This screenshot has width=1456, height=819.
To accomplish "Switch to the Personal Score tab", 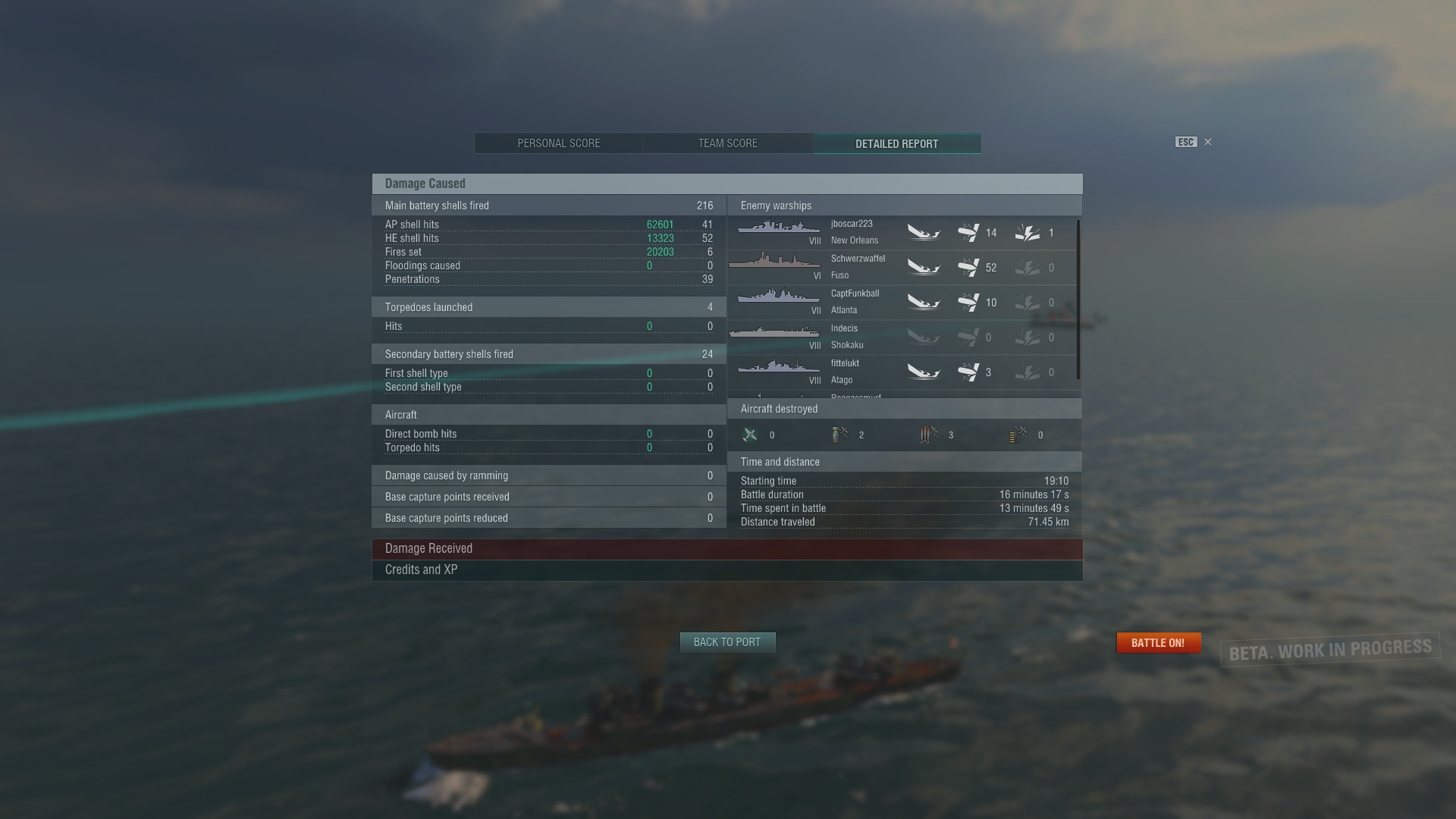I will coord(559,143).
